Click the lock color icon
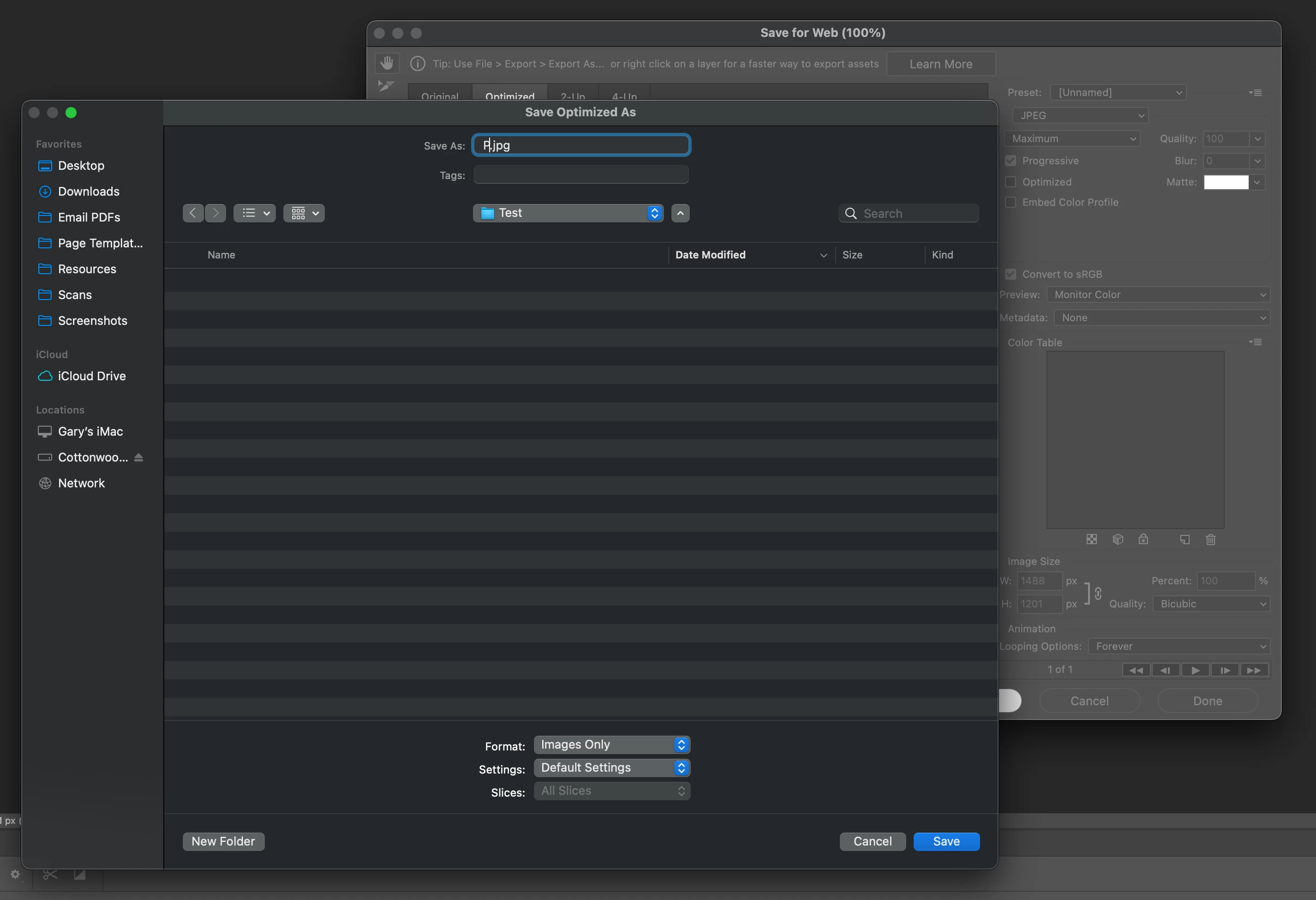The image size is (1316, 900). point(1143,539)
